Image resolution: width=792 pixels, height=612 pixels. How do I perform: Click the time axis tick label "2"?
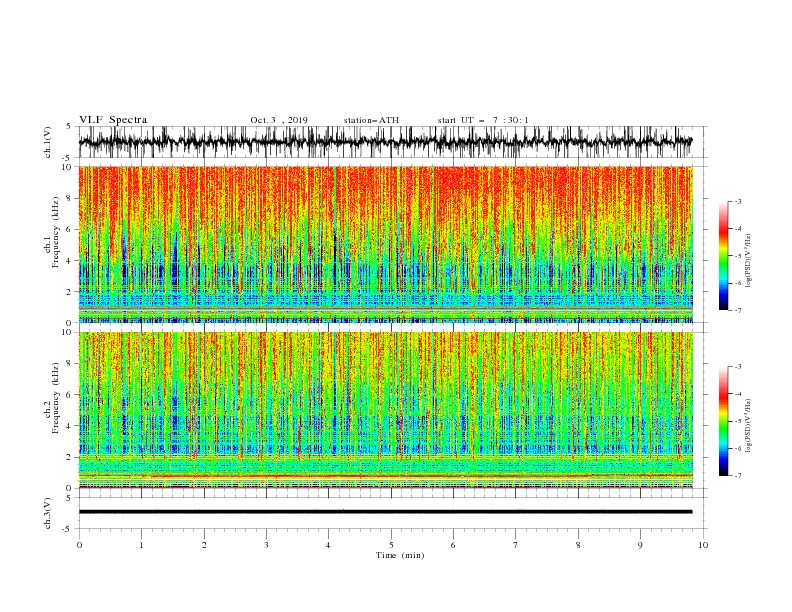204,545
